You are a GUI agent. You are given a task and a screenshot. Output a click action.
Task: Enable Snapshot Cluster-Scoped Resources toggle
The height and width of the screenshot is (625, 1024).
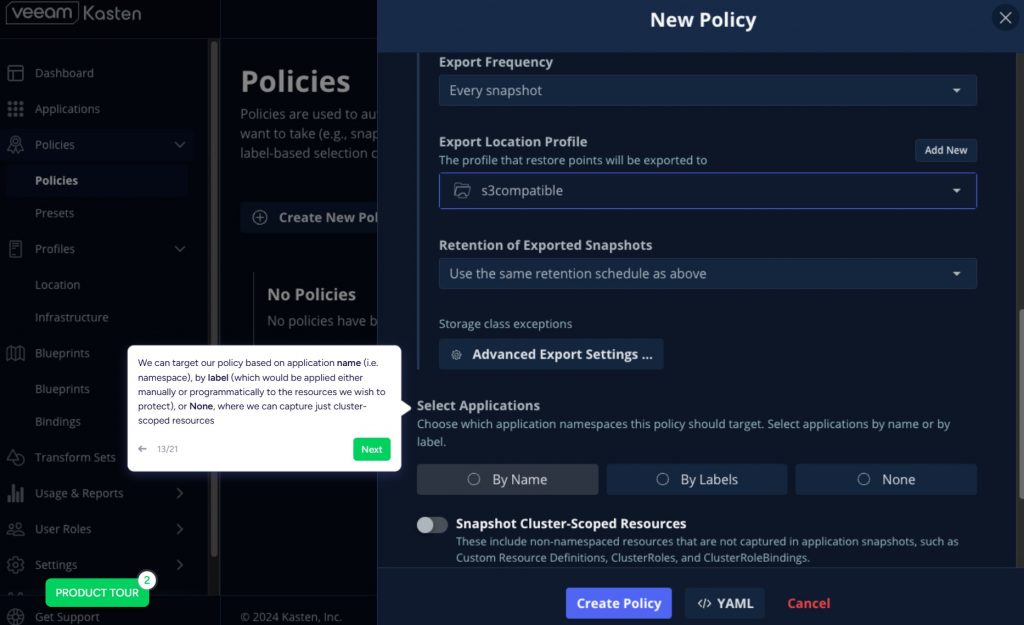tap(432, 525)
